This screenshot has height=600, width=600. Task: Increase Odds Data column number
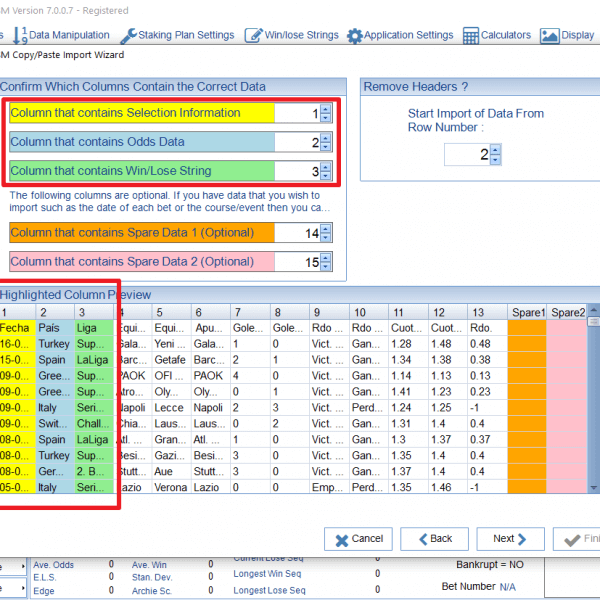pyautogui.click(x=326, y=138)
